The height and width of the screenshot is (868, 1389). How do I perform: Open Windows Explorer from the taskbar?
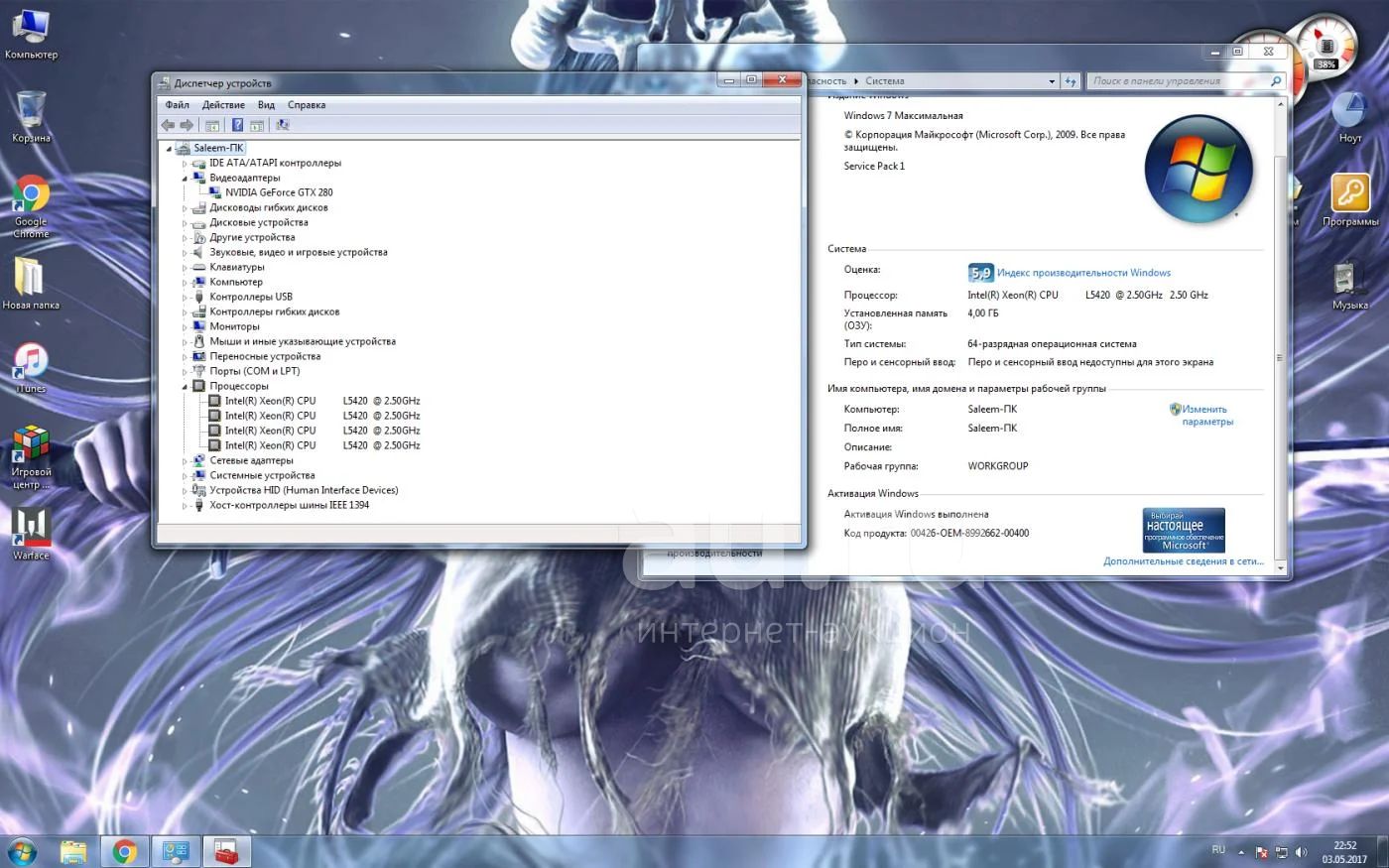(73, 851)
